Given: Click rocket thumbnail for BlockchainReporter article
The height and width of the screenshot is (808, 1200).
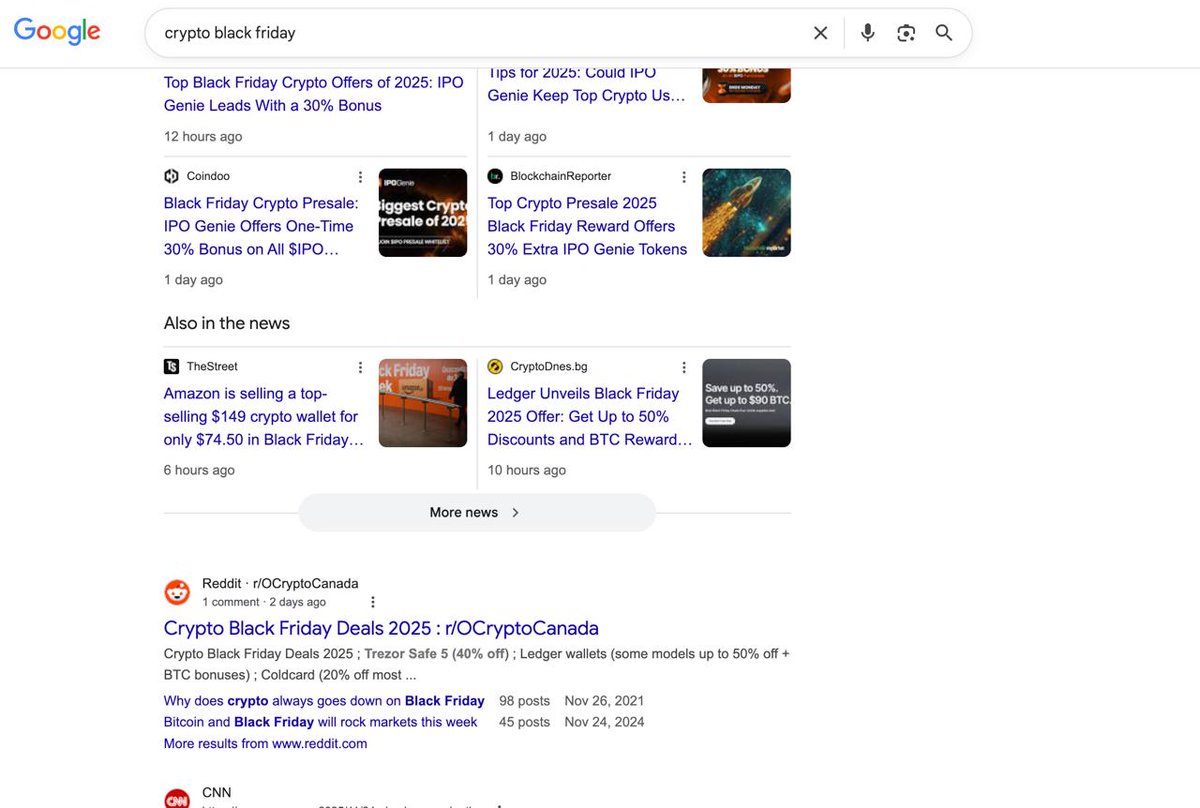Looking at the screenshot, I should coord(747,212).
